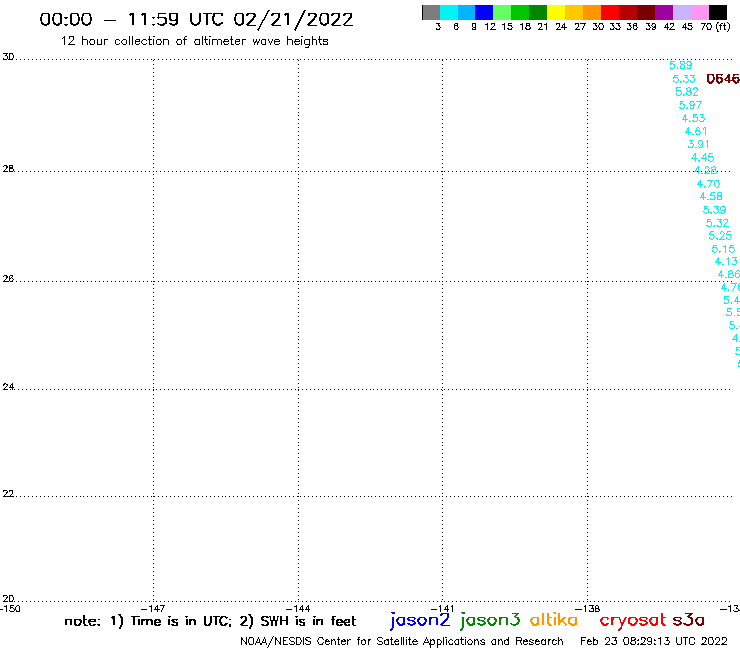The width and height of the screenshot is (740, 650).
Task: Click the black swatch ending the scale
Action: tap(718, 12)
